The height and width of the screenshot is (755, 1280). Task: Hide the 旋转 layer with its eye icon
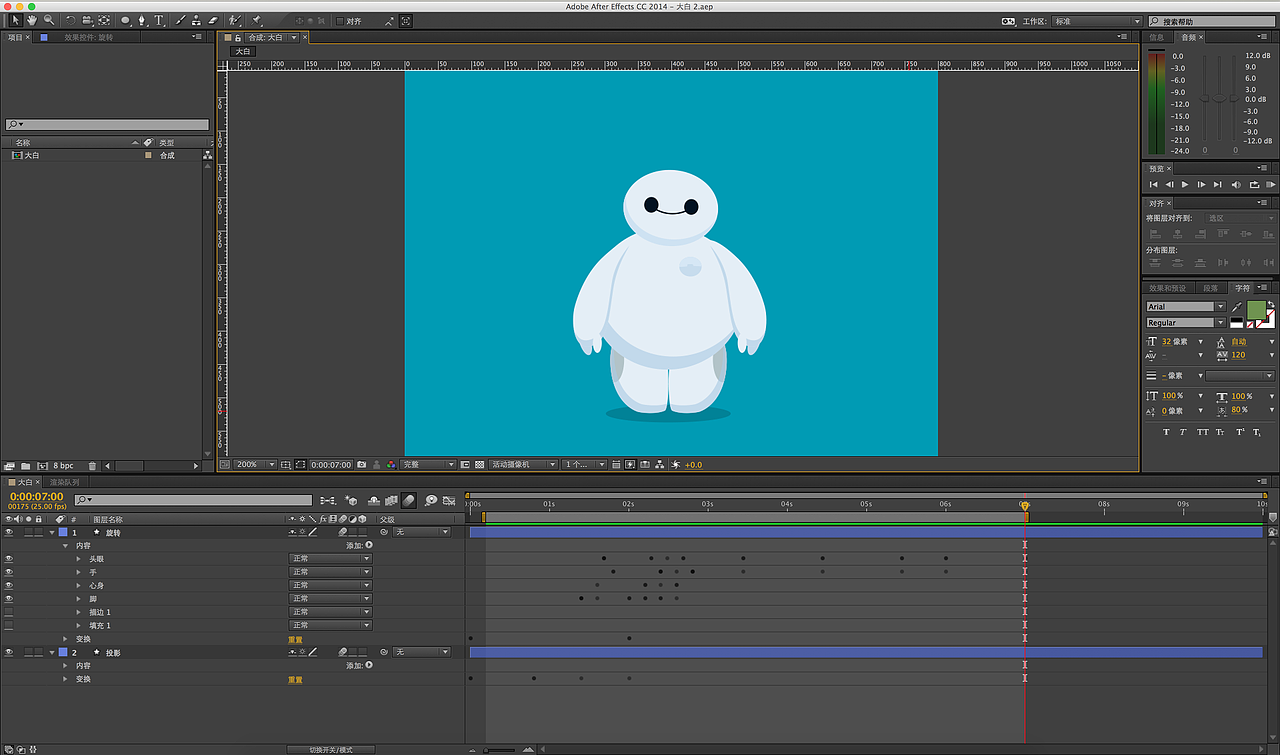coord(9,532)
